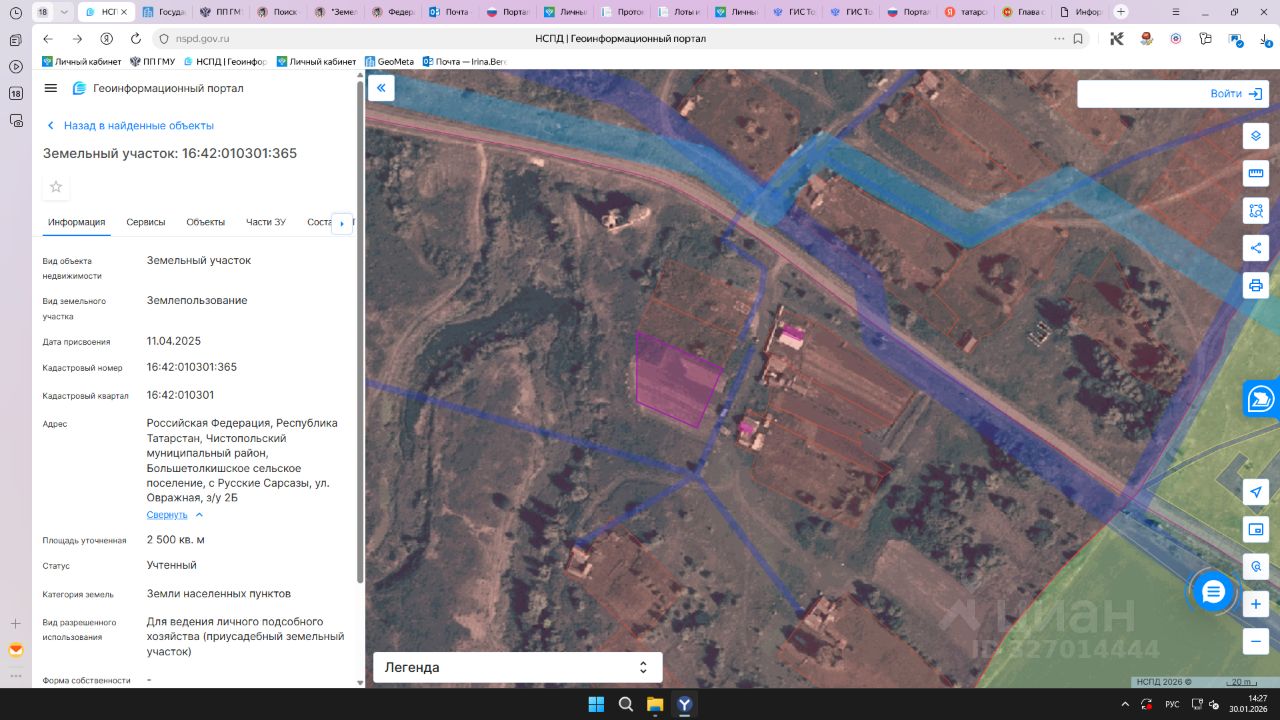Click the Геоинформационный портал logo title
Viewport: 1280px width, 720px height.
coord(158,88)
